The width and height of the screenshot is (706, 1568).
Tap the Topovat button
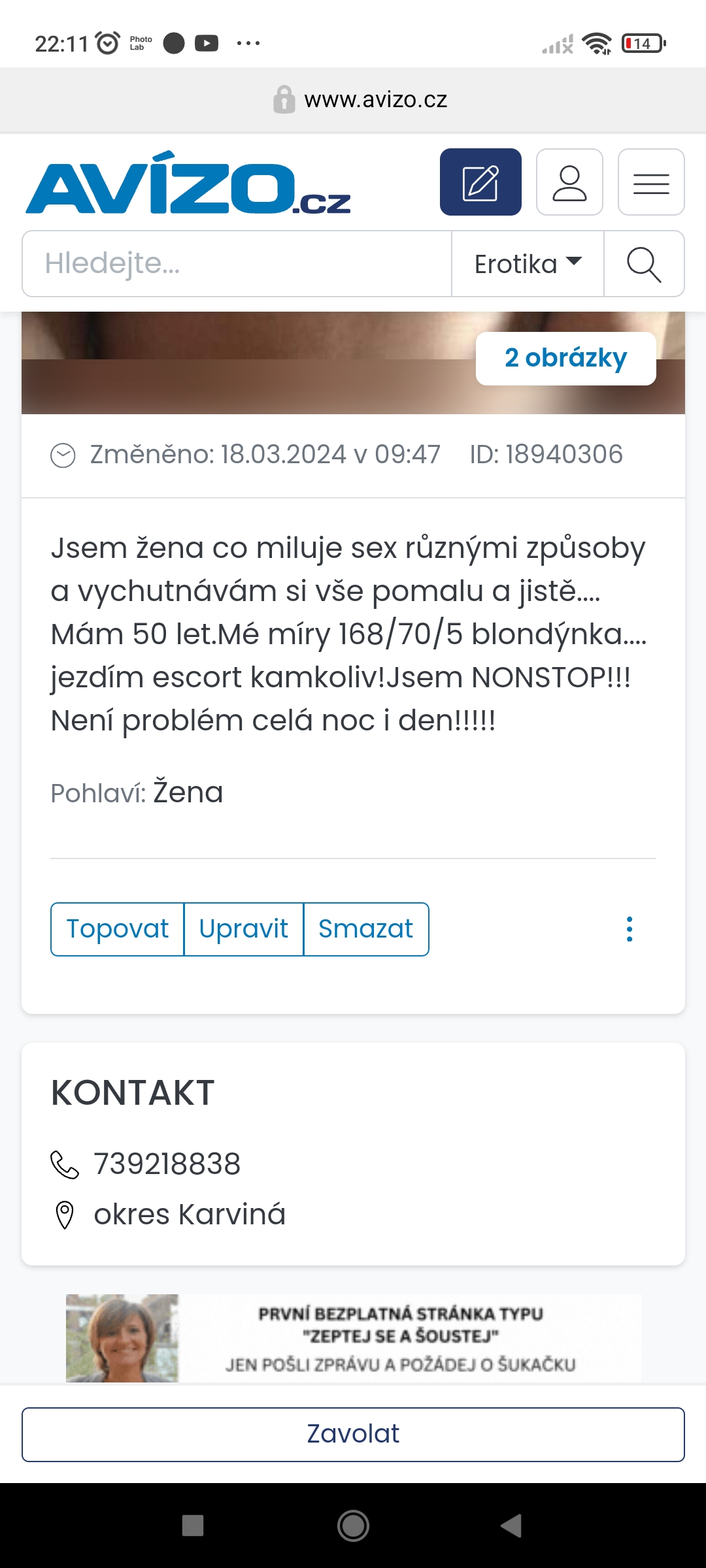point(118,929)
